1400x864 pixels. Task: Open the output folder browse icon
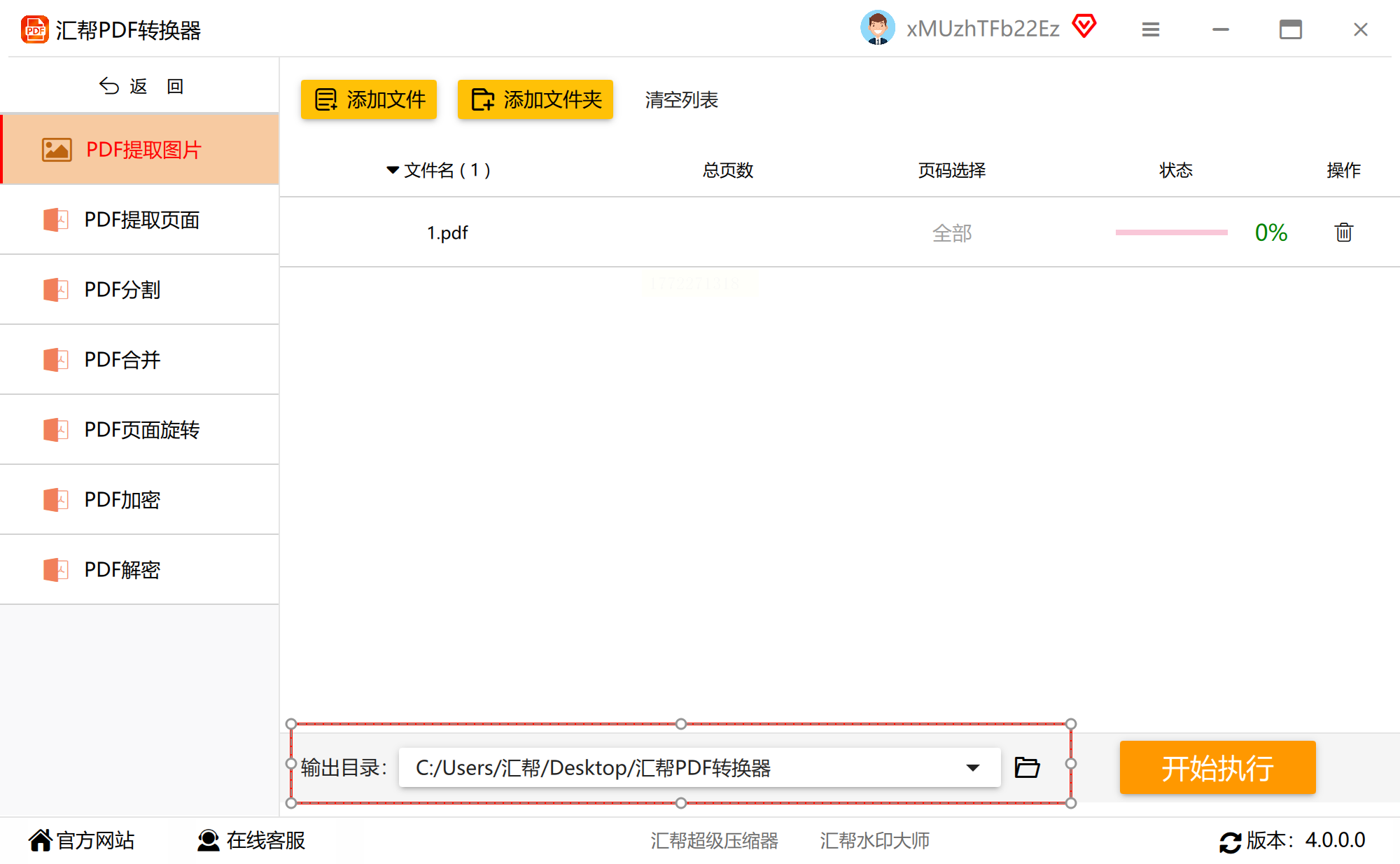[1027, 767]
